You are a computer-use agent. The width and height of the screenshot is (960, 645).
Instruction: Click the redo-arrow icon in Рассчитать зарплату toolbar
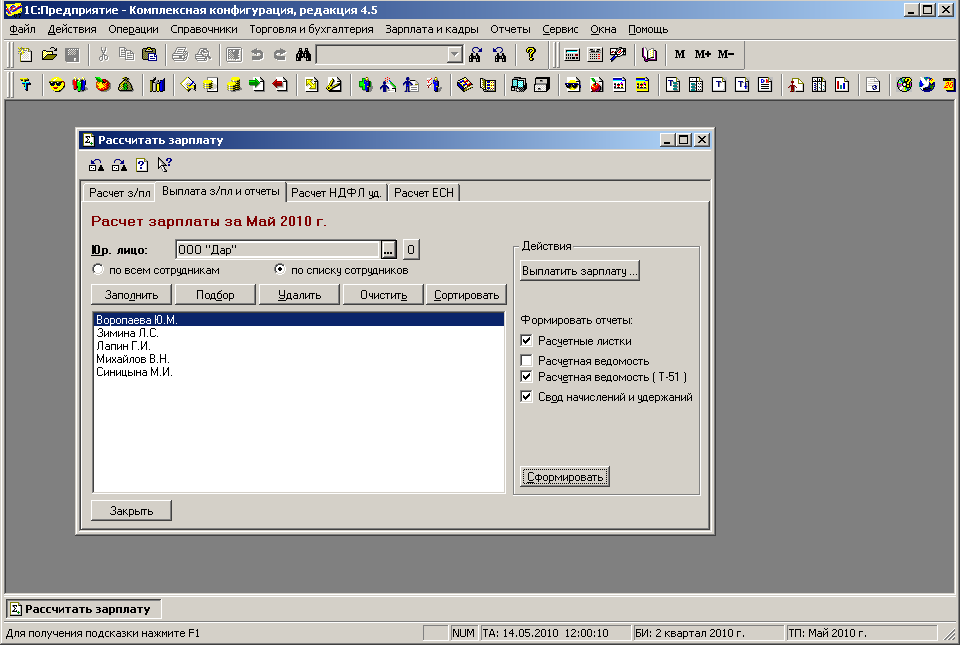119,165
